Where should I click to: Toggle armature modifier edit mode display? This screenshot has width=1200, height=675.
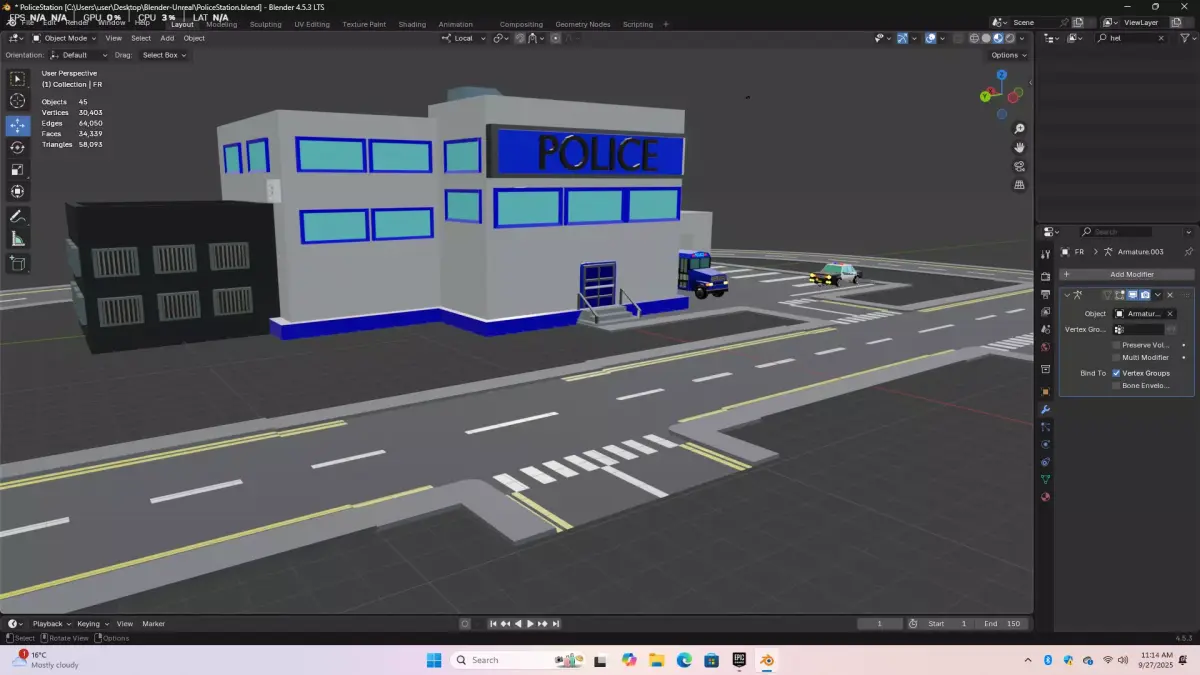click(x=1120, y=295)
